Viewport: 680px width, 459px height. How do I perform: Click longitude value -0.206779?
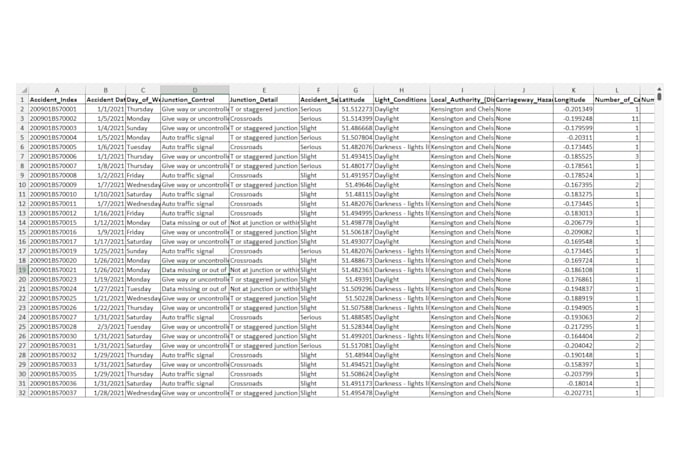pyautogui.click(x=573, y=223)
